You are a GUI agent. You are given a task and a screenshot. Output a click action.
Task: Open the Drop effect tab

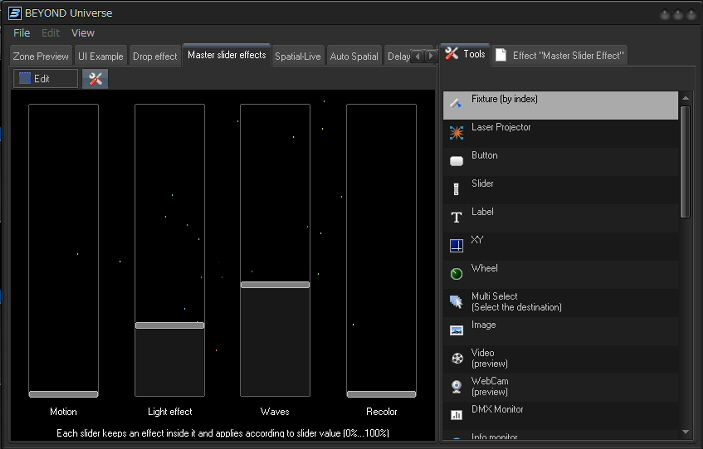(155, 57)
